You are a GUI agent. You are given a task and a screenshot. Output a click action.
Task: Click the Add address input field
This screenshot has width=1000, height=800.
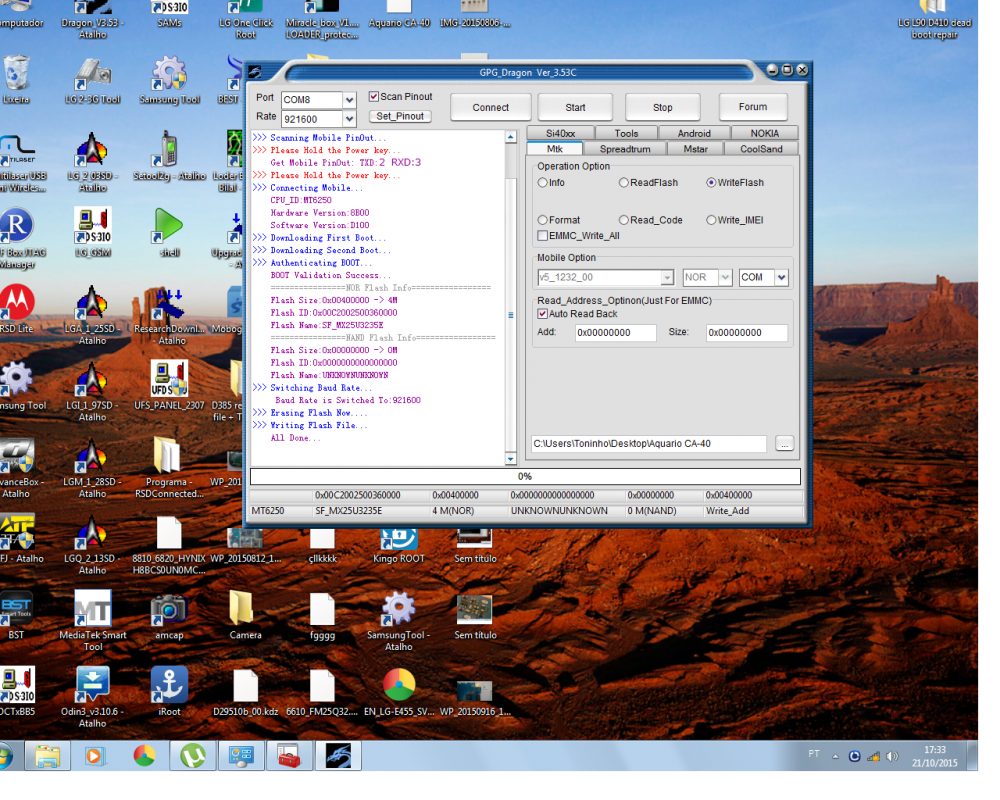click(x=616, y=333)
